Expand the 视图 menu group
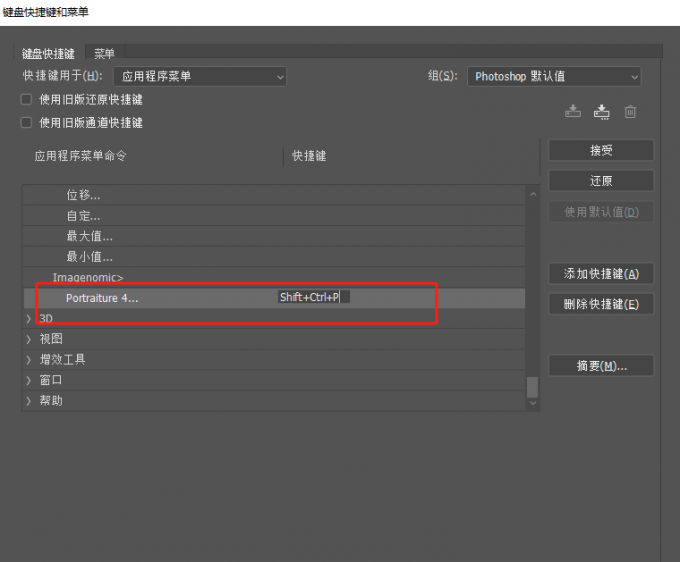 point(29,339)
